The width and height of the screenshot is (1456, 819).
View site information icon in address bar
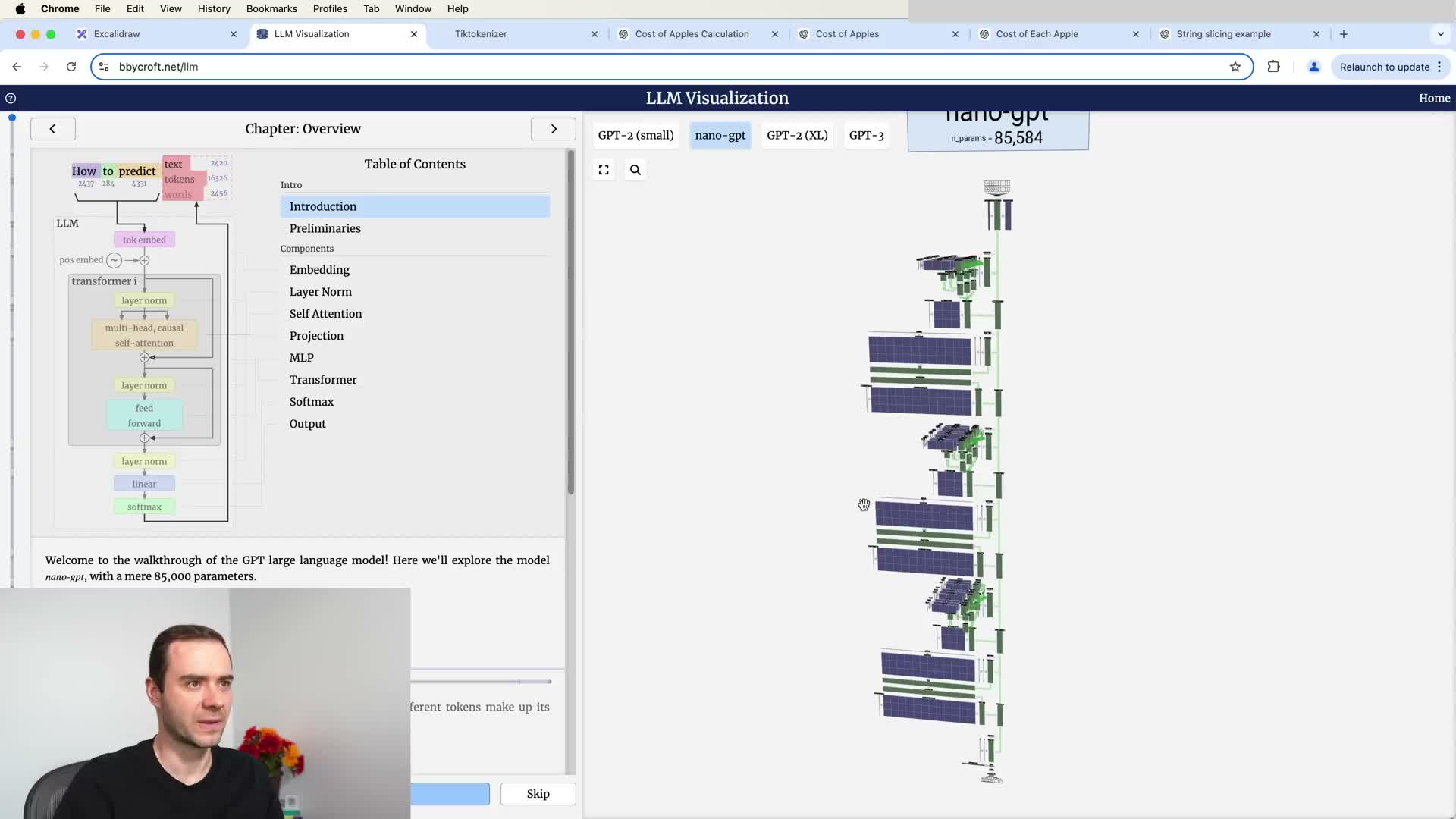pyautogui.click(x=105, y=67)
